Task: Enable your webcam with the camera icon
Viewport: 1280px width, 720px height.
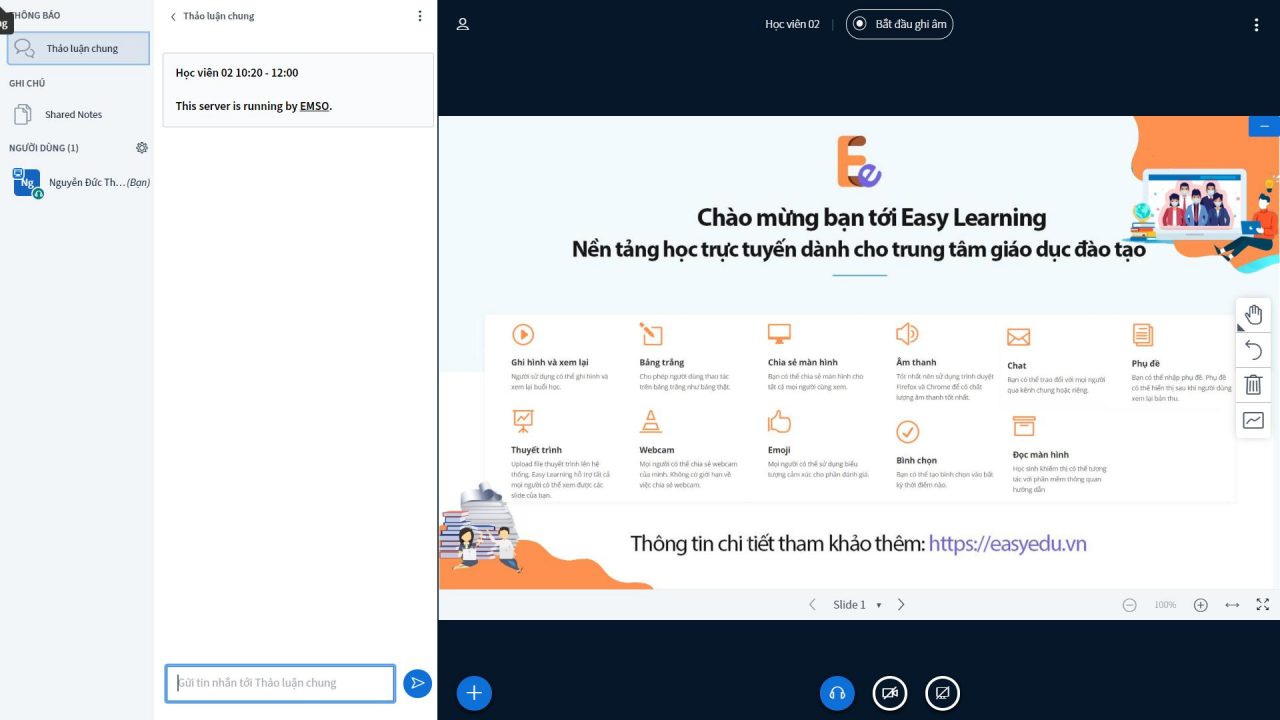Action: (x=889, y=692)
